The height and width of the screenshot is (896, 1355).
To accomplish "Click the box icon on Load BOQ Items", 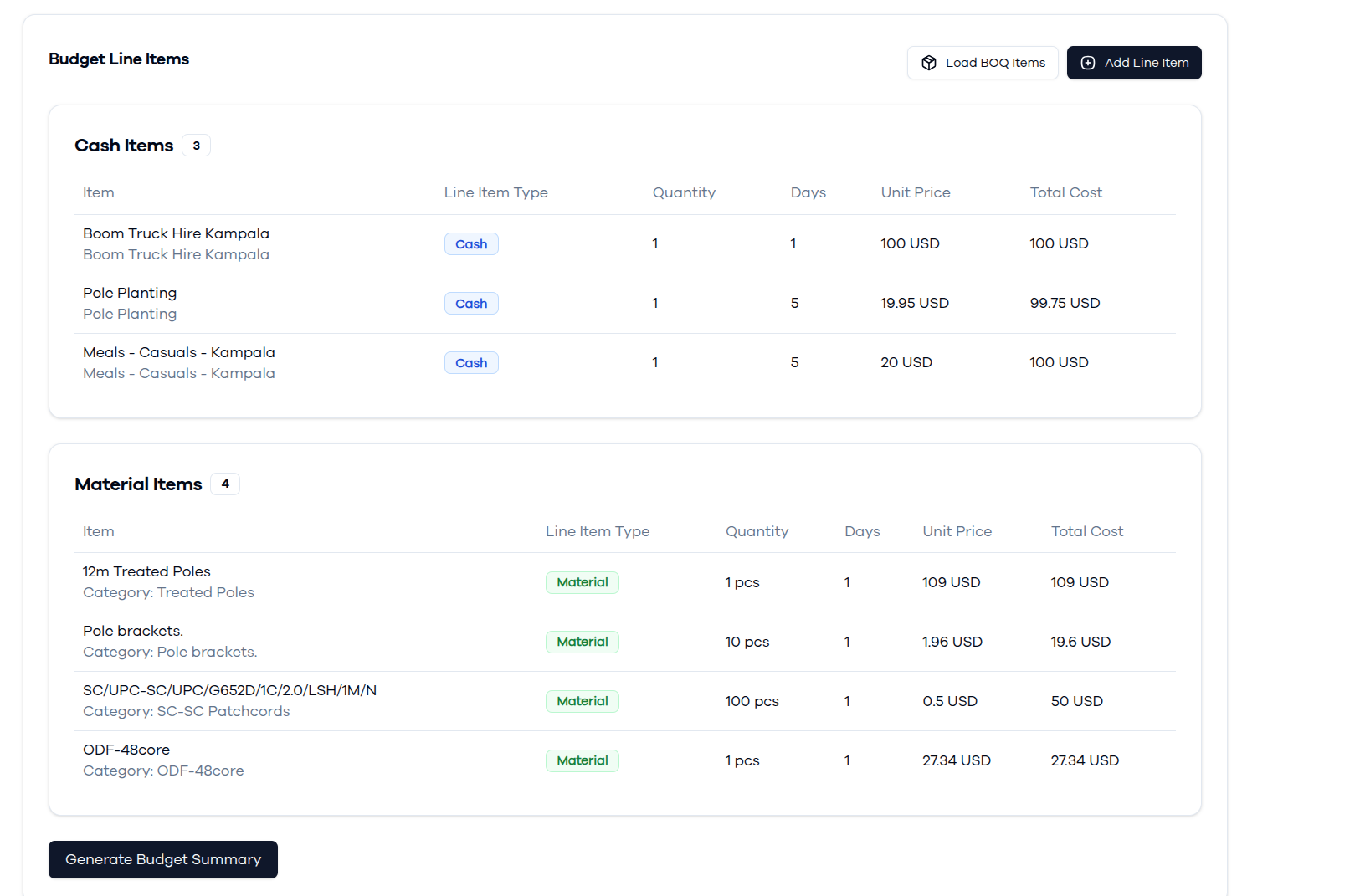I will point(929,63).
